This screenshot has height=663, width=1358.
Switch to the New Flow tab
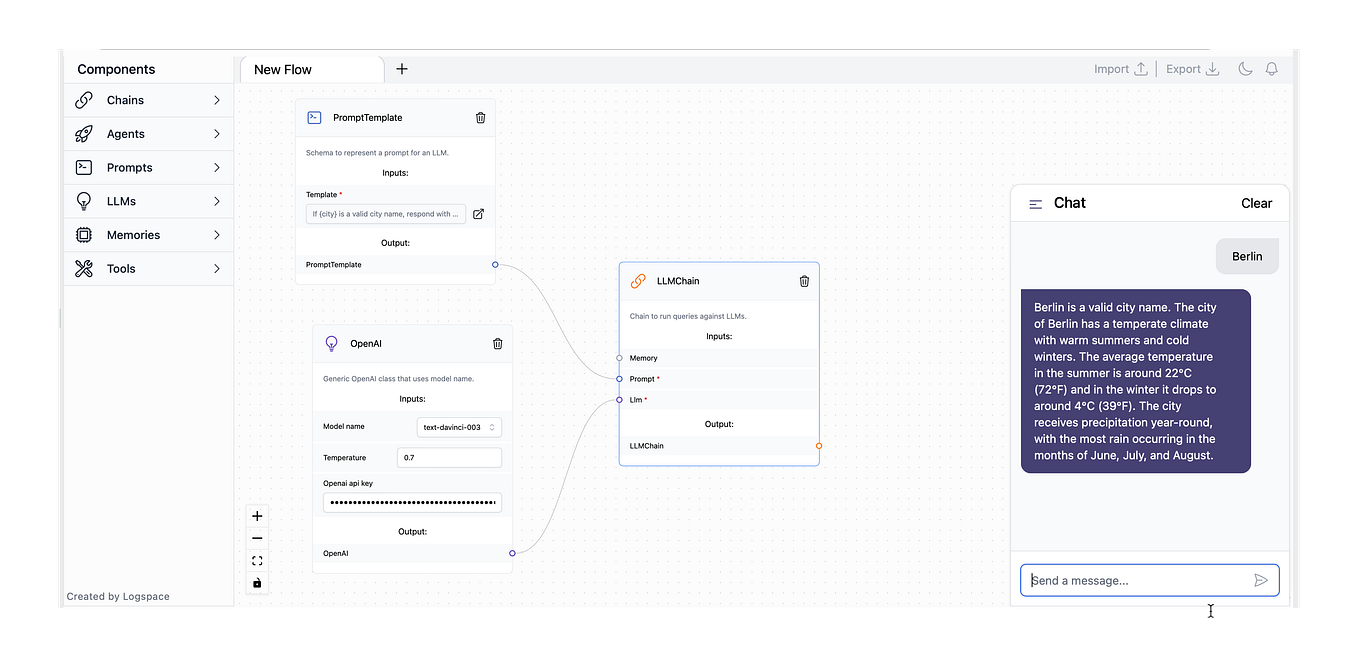[283, 69]
